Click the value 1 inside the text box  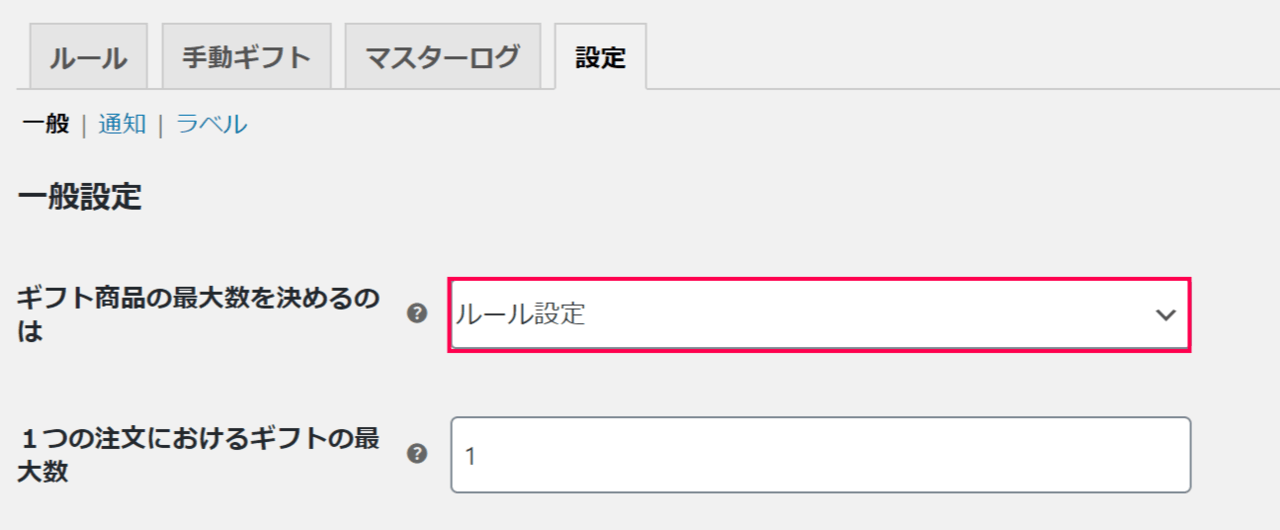click(471, 456)
